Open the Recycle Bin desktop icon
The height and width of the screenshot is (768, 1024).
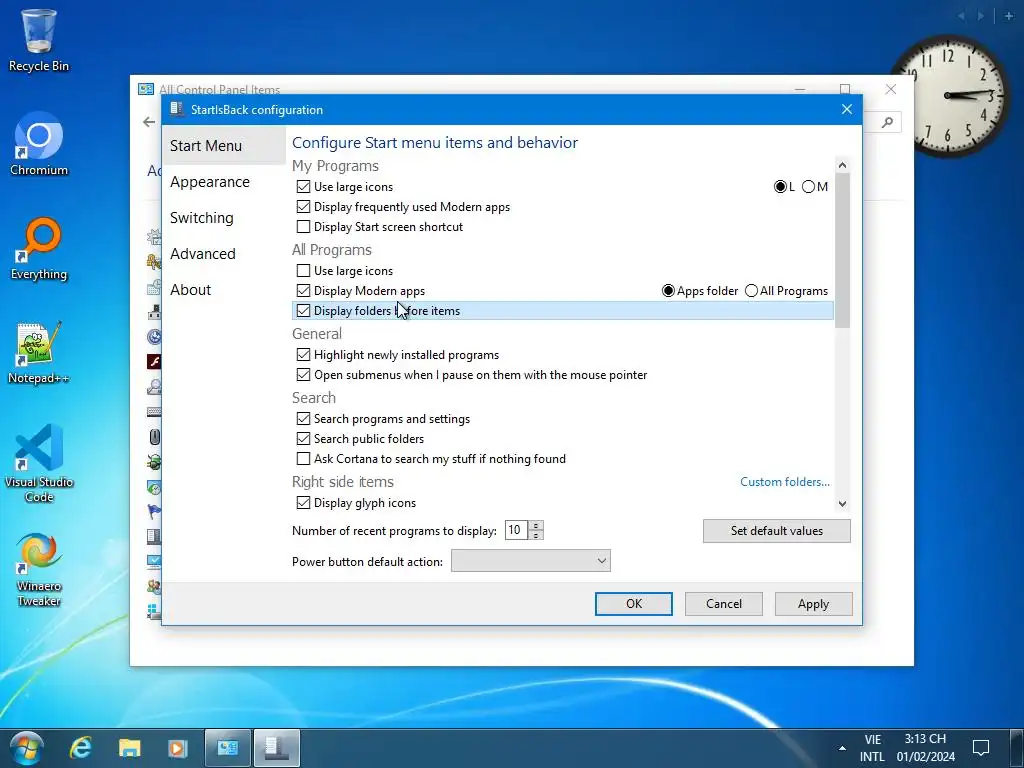(x=39, y=39)
